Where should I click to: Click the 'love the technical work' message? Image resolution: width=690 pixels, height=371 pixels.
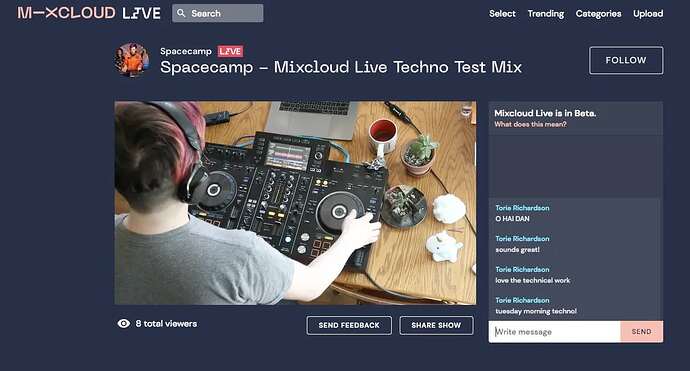(532, 280)
